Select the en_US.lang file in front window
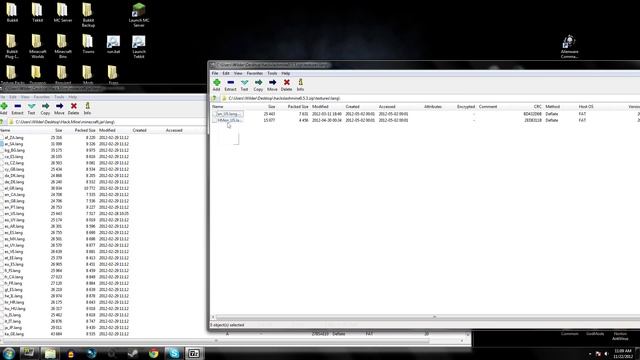640x360 pixels. pyautogui.click(x=228, y=114)
